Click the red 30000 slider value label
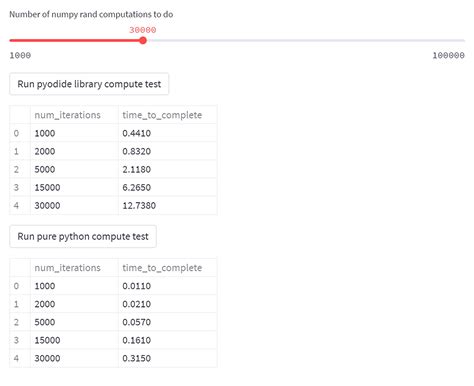Image resolution: width=474 pixels, height=386 pixels. click(143, 30)
